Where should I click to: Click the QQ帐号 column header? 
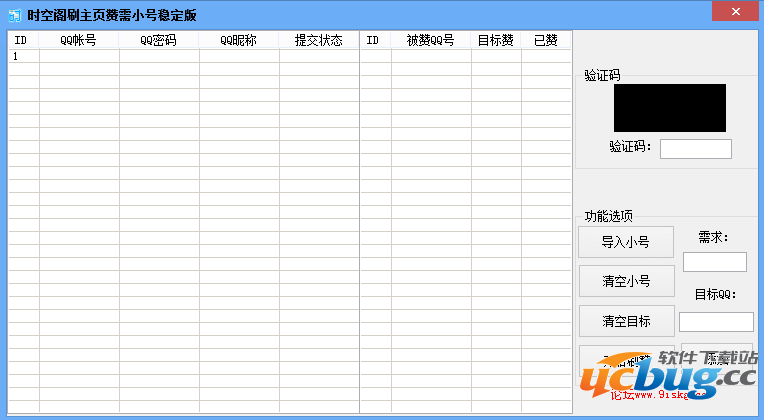point(79,40)
